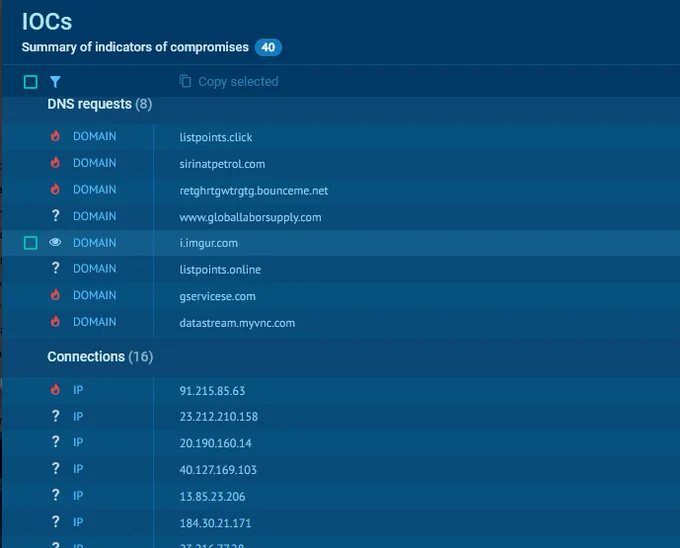The width and height of the screenshot is (680, 548).
Task: Click the question mark icon beside listpoints.online
Action: [55, 268]
